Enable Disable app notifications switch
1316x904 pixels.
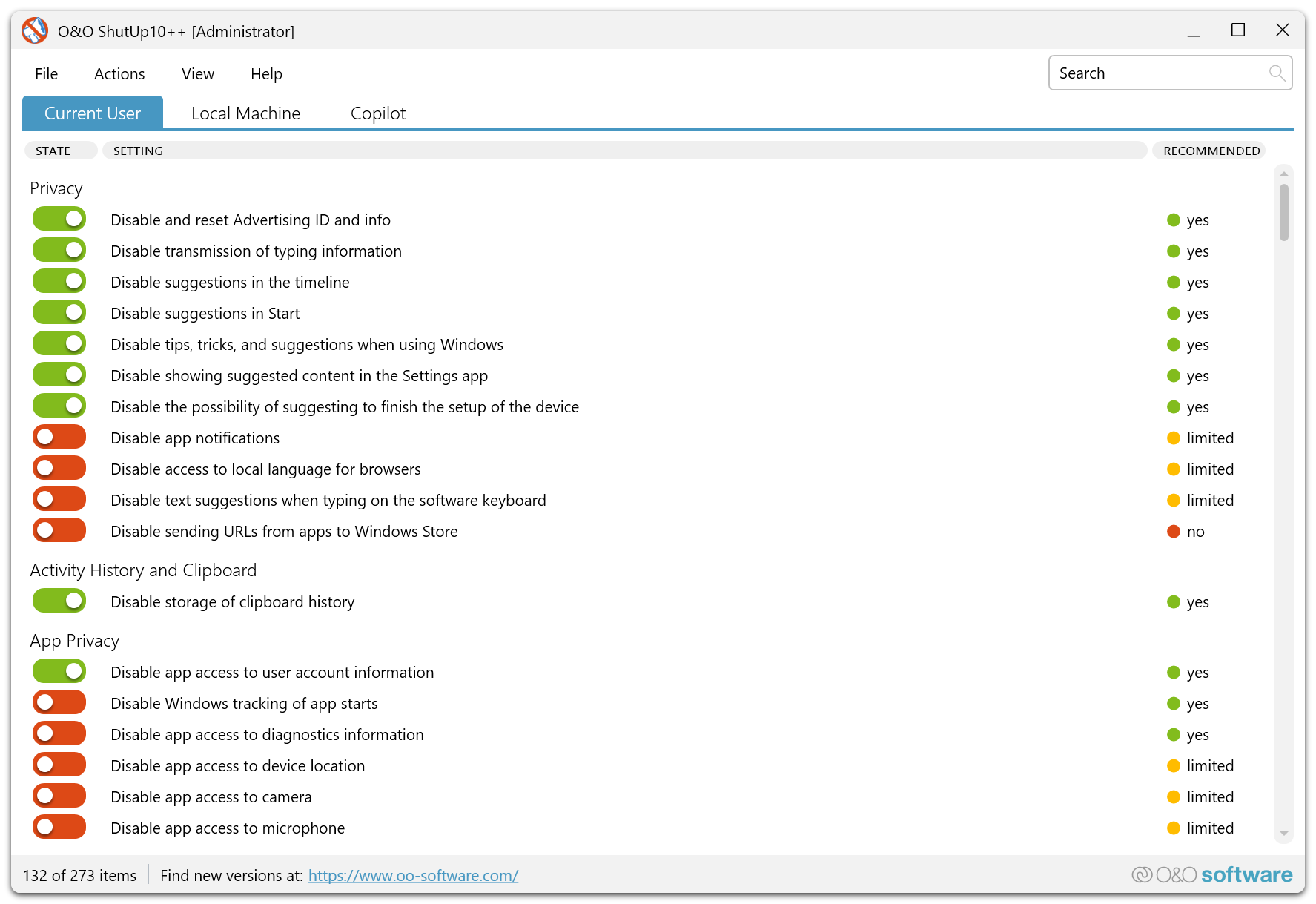pos(59,438)
